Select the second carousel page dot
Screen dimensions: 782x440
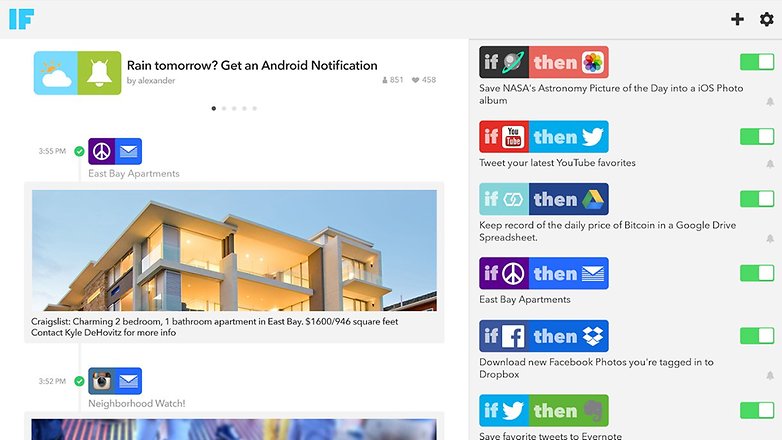224,108
